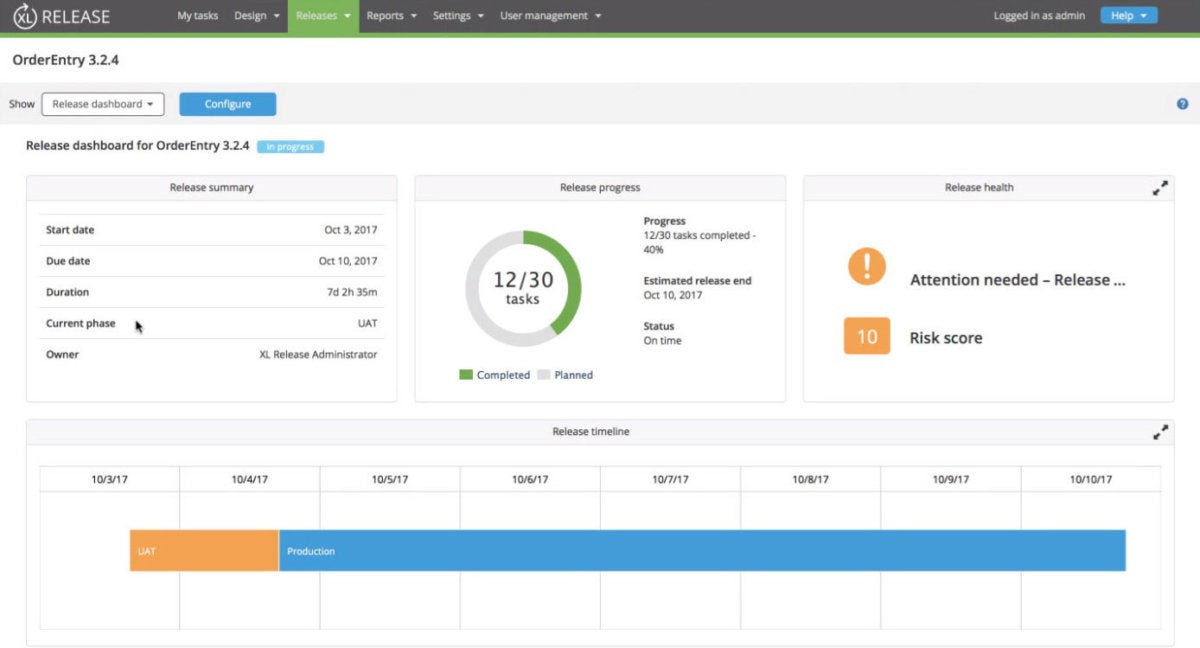Expand the Release timeline tile

(1160, 432)
